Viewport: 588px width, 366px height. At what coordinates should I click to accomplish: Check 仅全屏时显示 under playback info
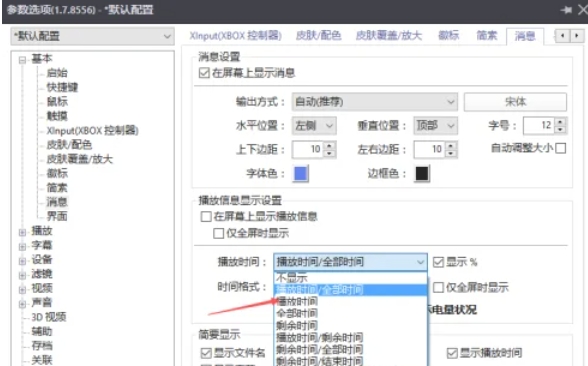click(219, 233)
